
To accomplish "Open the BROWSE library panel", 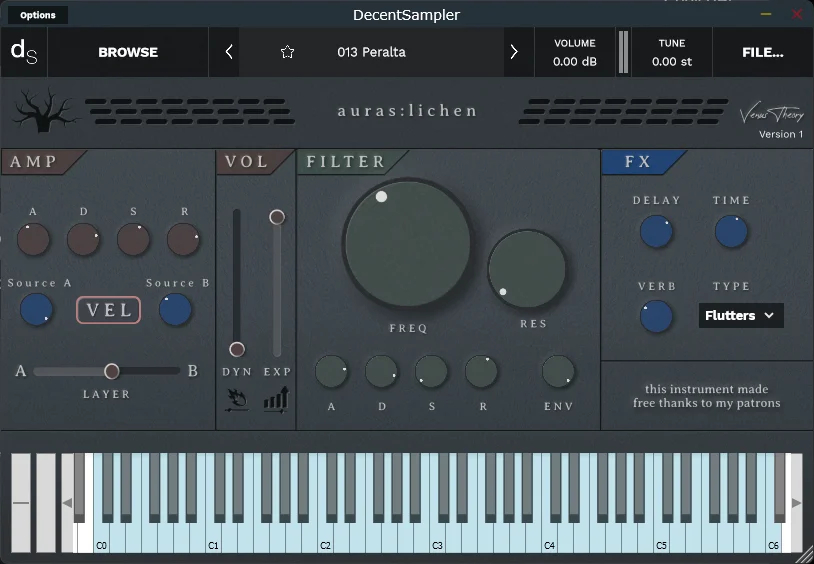I will 128,52.
